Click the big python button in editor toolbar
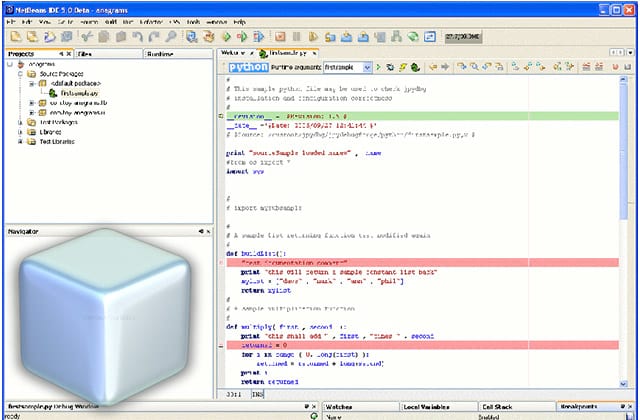This screenshot has height=420, width=640. 248,67
